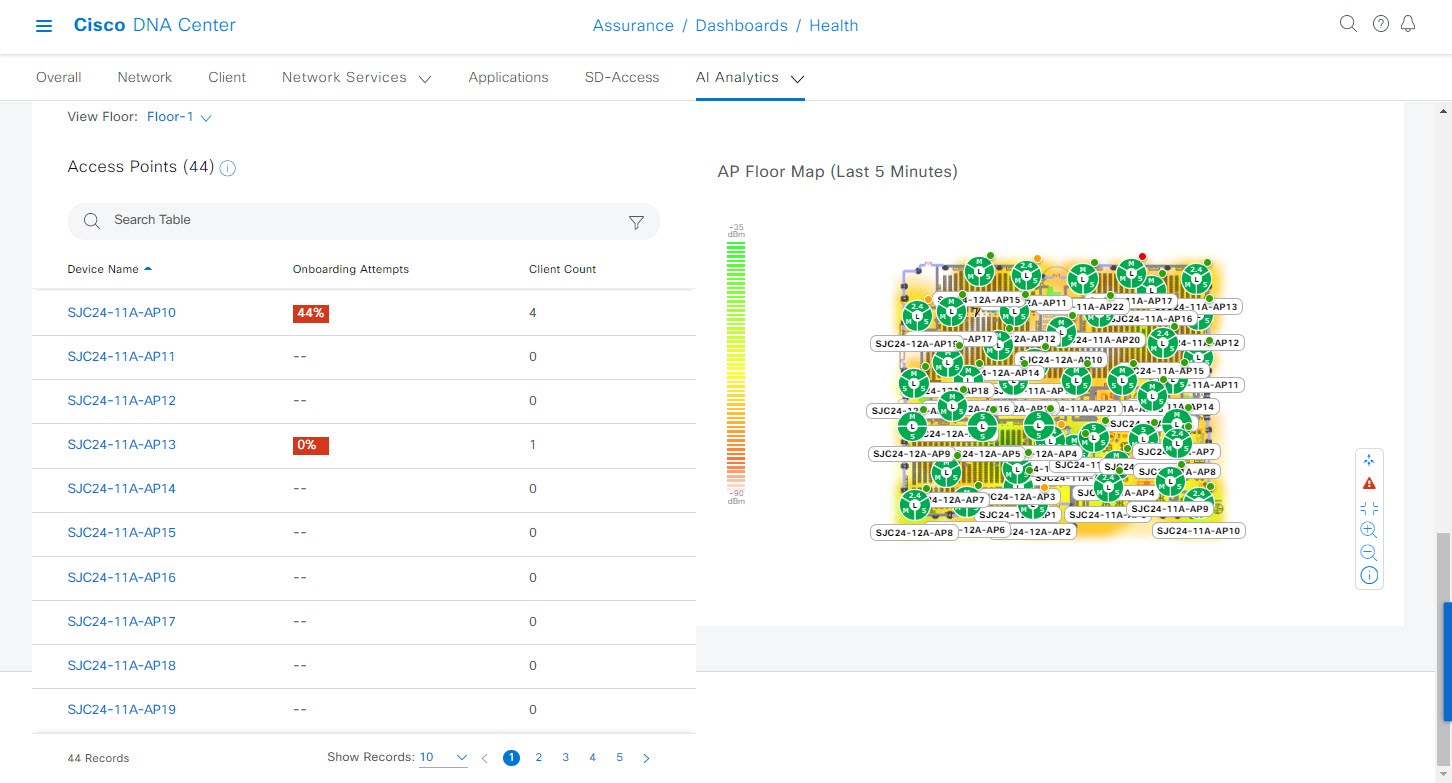The height and width of the screenshot is (783, 1452).
Task: Click the Health breadcrumb link
Action: click(834, 26)
